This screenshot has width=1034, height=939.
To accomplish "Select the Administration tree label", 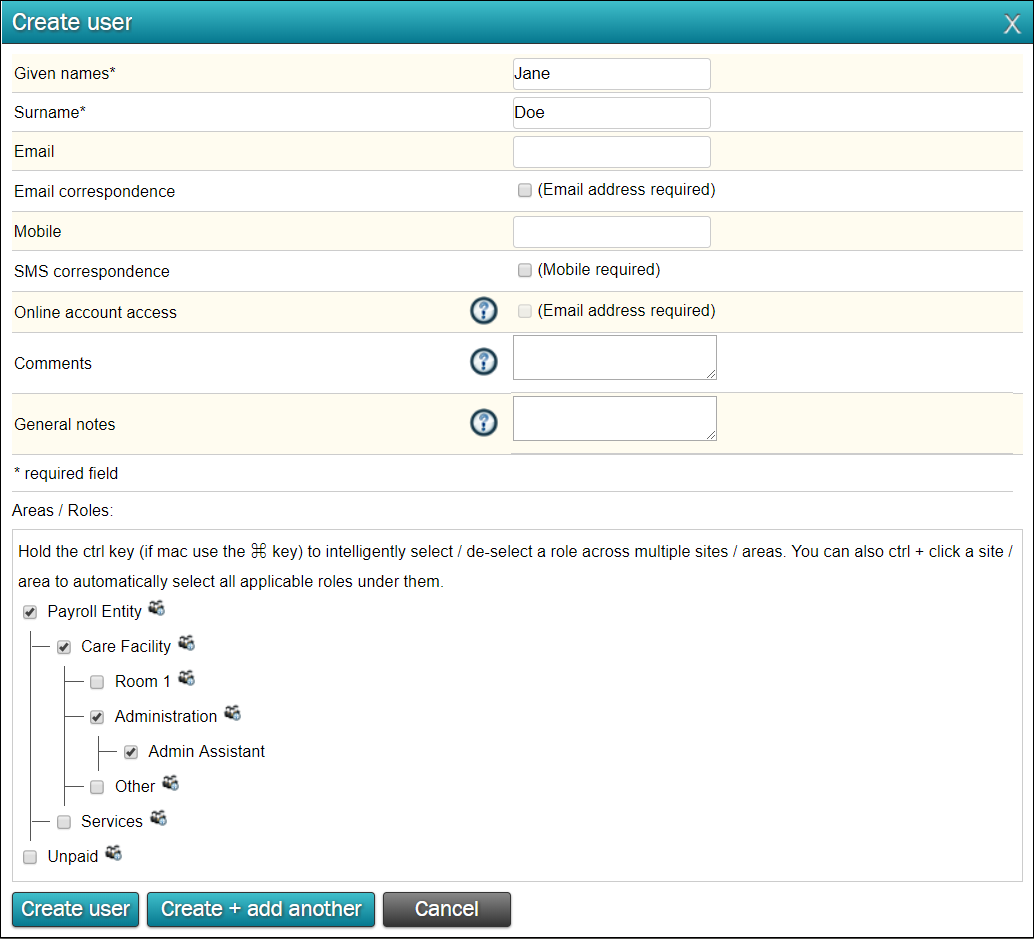I will point(166,717).
